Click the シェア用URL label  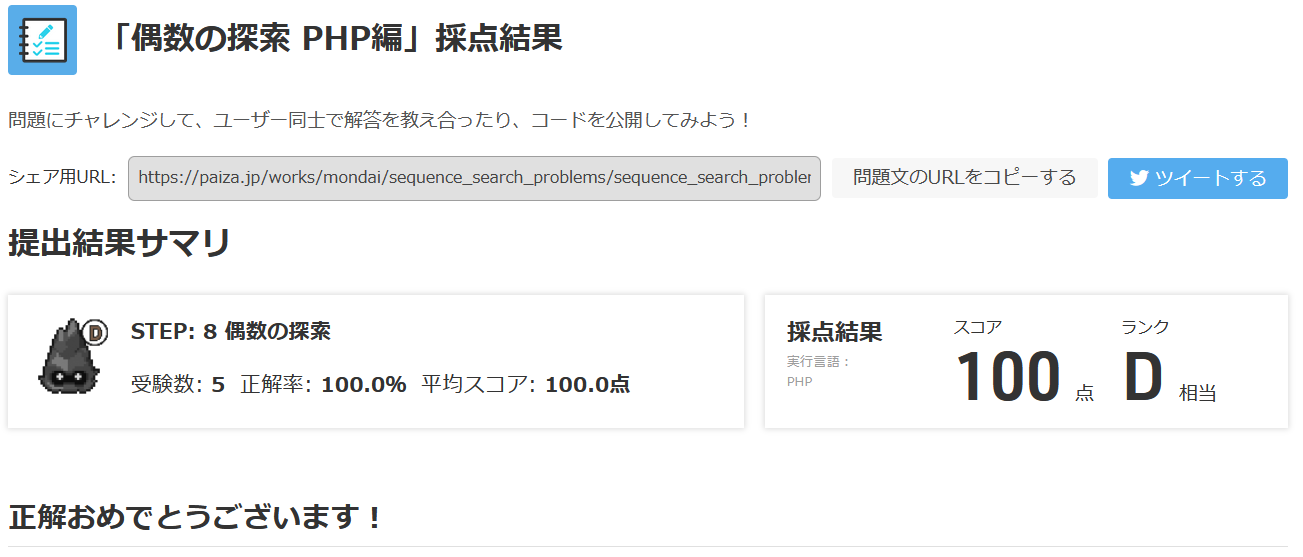(x=62, y=178)
